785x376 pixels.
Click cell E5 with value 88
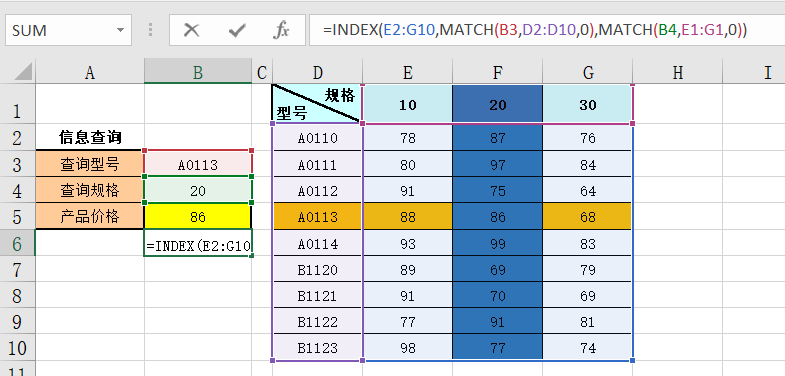[x=408, y=216]
